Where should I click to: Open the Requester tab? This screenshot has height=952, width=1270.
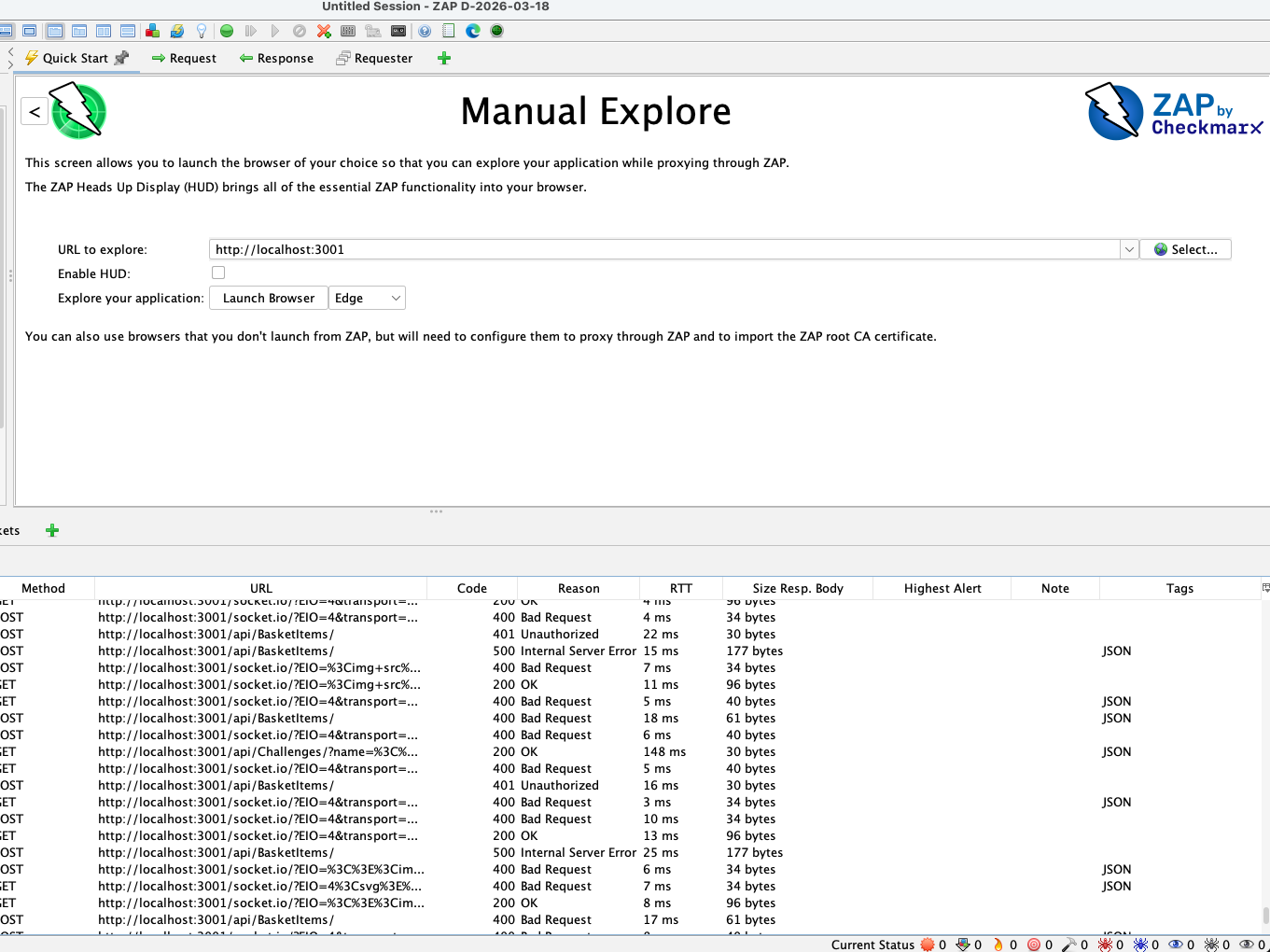374,58
